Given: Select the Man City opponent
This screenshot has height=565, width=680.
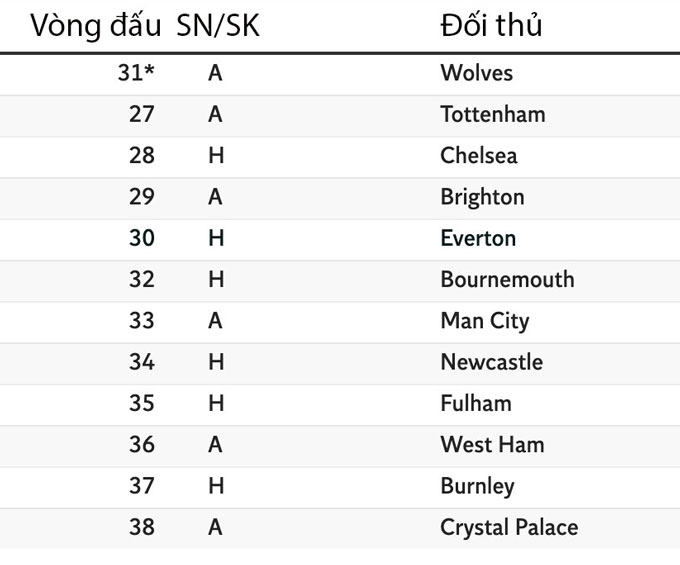Looking at the screenshot, I should pos(484,321).
